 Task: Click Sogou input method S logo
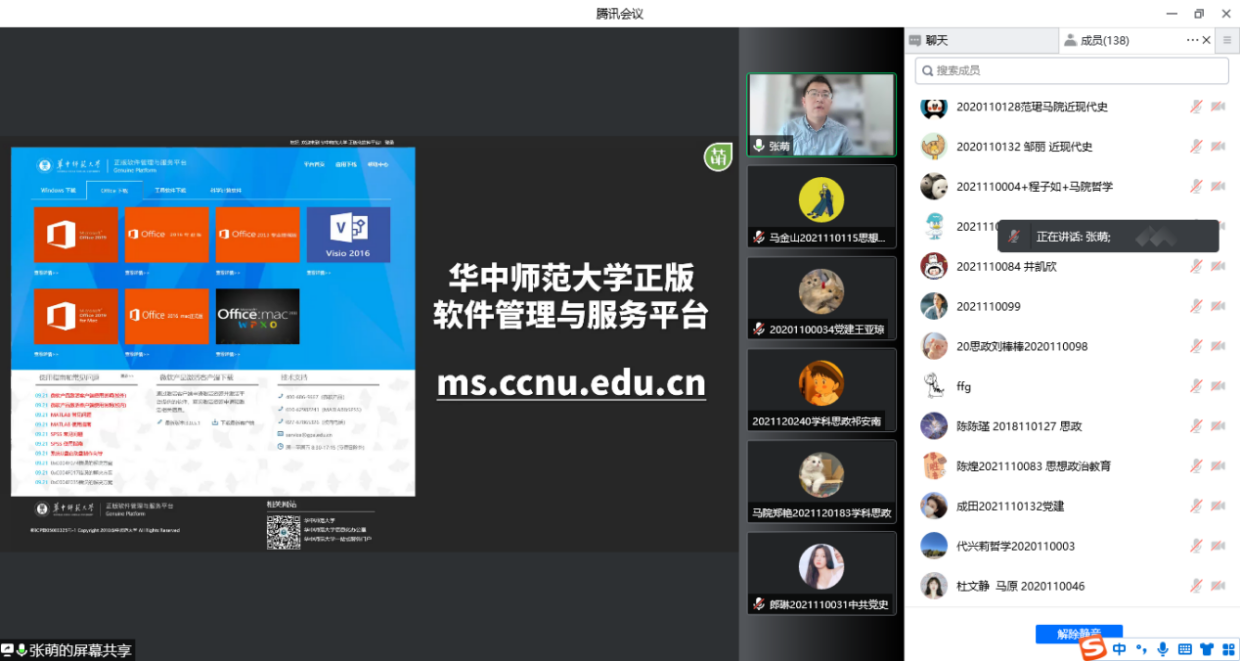1095,649
